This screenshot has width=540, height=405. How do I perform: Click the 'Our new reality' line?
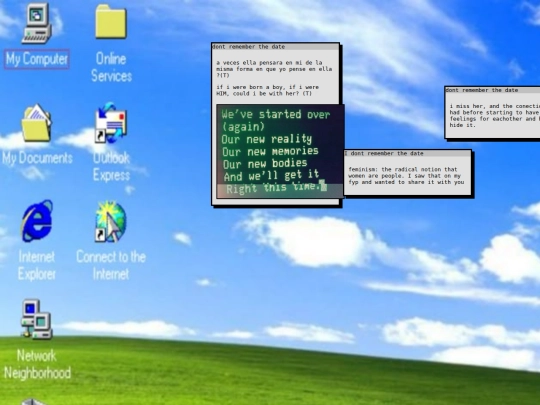(x=267, y=139)
